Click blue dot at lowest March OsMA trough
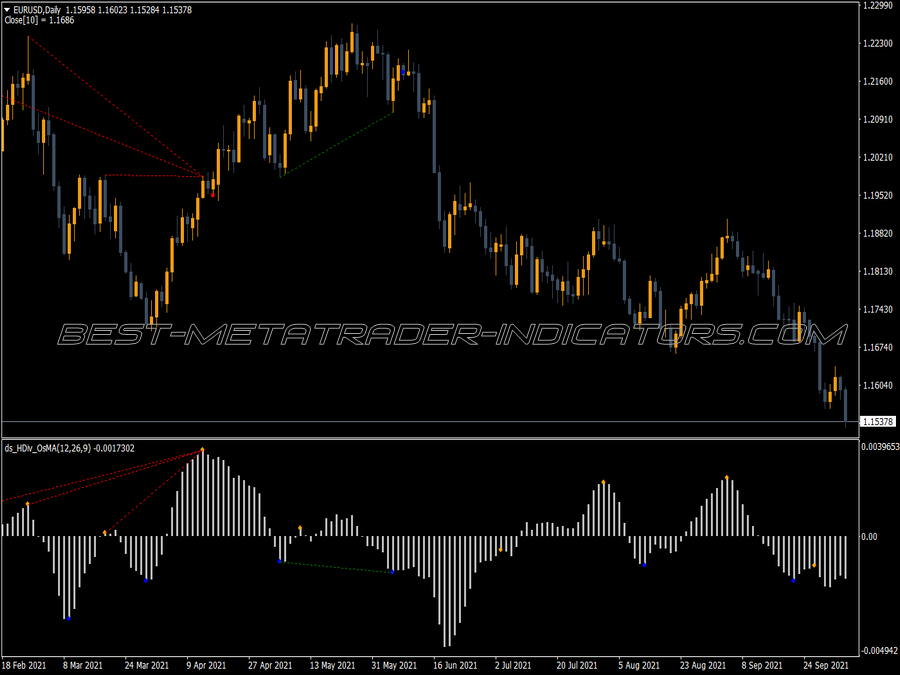This screenshot has height=675, width=900. pos(68,618)
